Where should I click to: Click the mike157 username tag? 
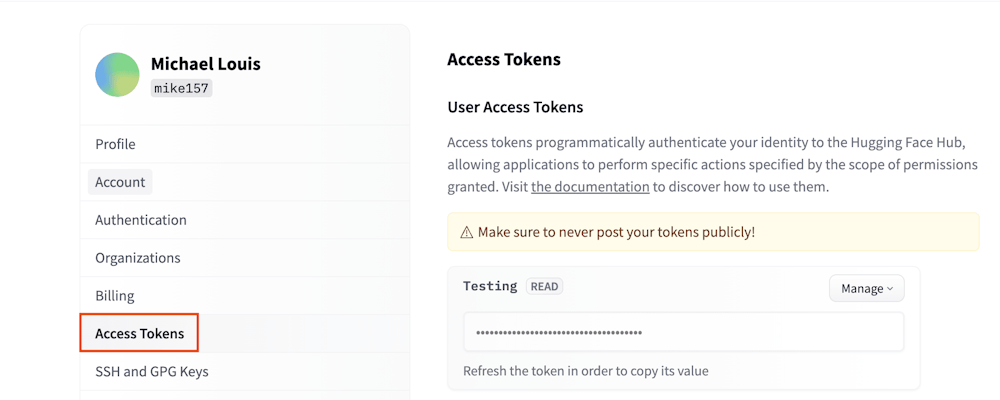[x=181, y=88]
